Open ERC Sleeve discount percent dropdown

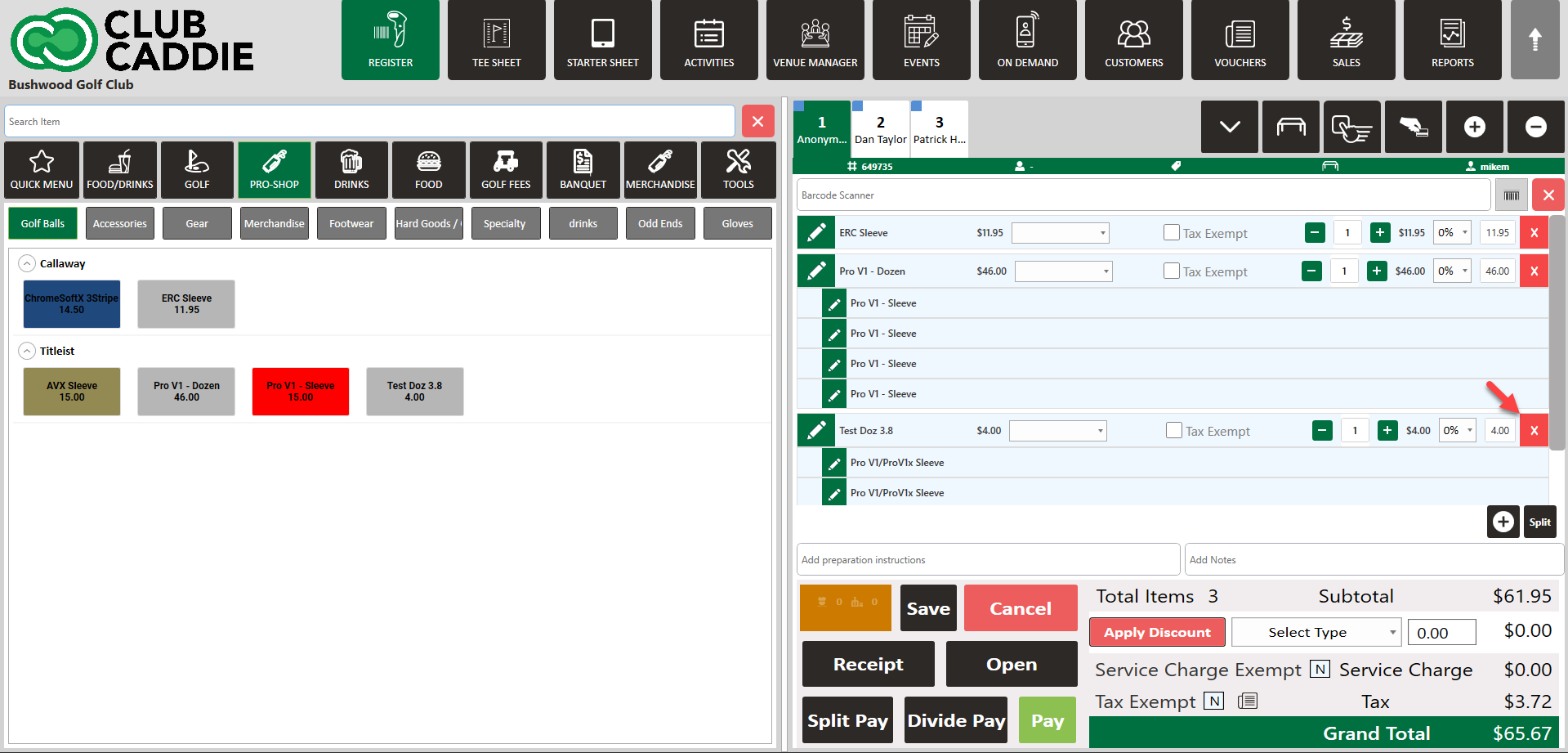[x=1453, y=233]
